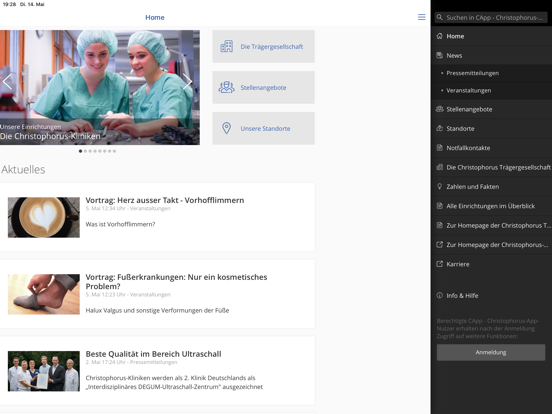Click the Trägergesellschaft building icon in sidebar

coord(439,167)
